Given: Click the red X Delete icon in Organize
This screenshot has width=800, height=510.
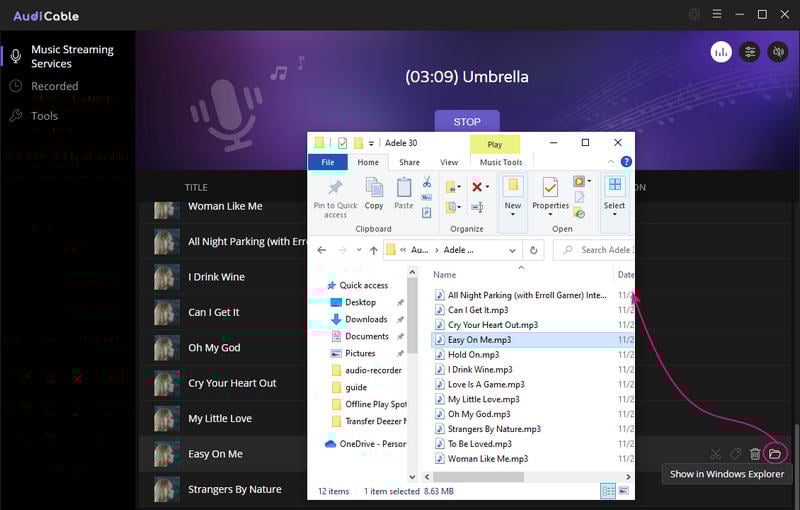Looking at the screenshot, I should click(x=477, y=187).
